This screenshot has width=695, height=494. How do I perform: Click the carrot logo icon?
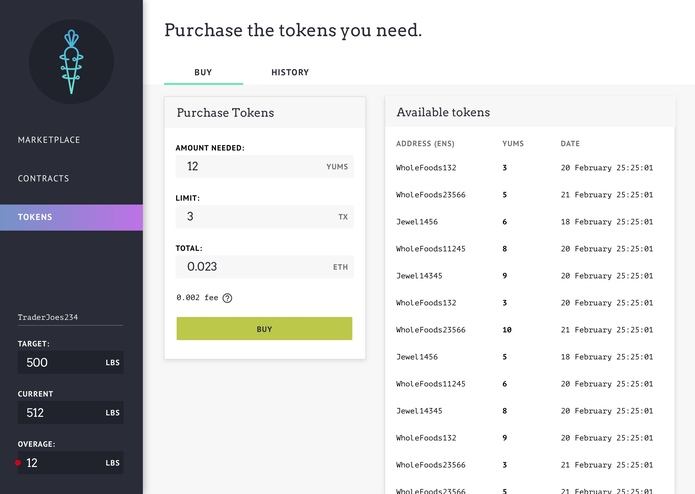coord(71,62)
